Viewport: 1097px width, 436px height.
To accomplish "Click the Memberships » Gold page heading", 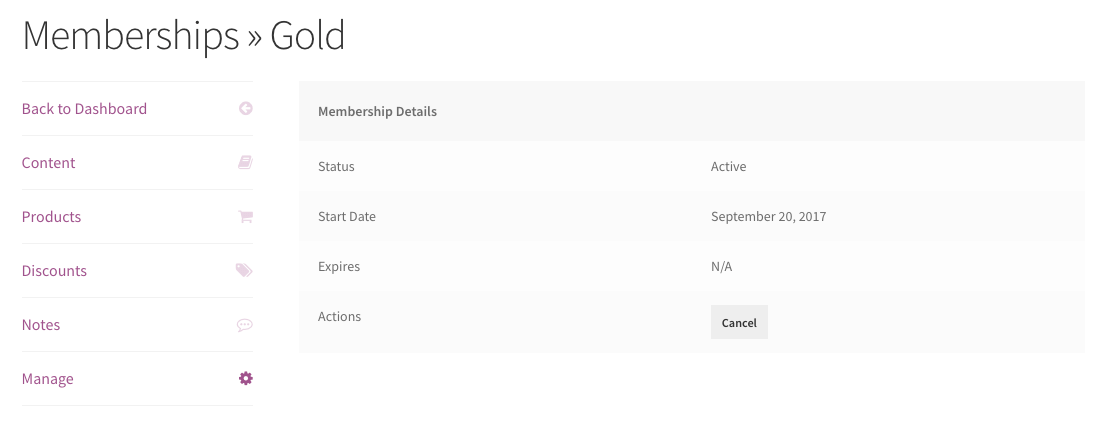I will pyautogui.click(x=183, y=35).
